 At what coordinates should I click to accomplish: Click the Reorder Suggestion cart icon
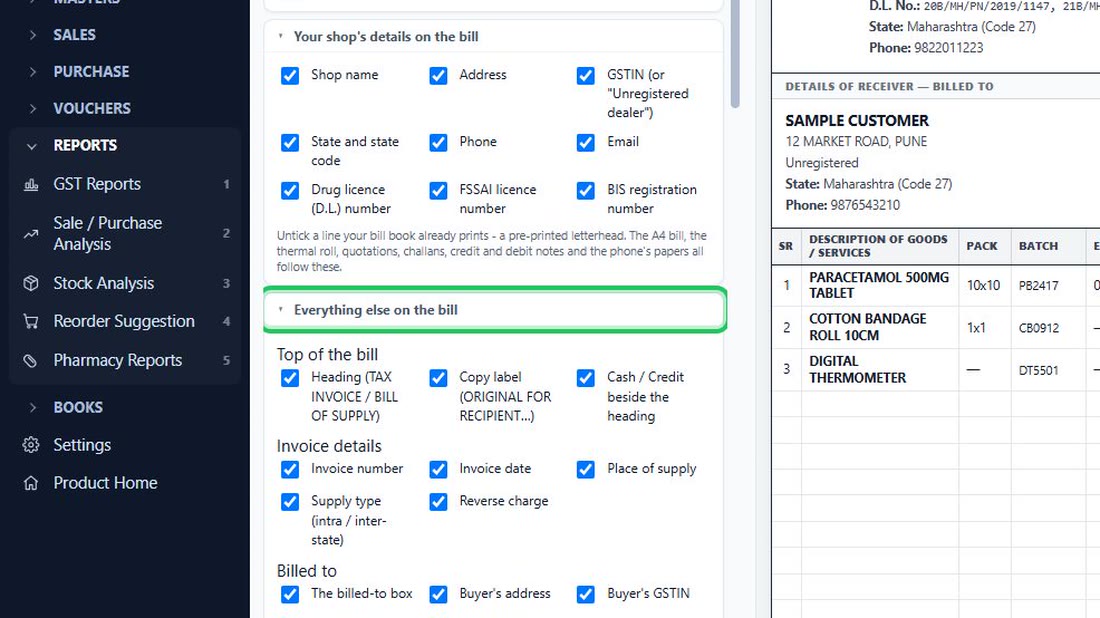click(x=31, y=321)
